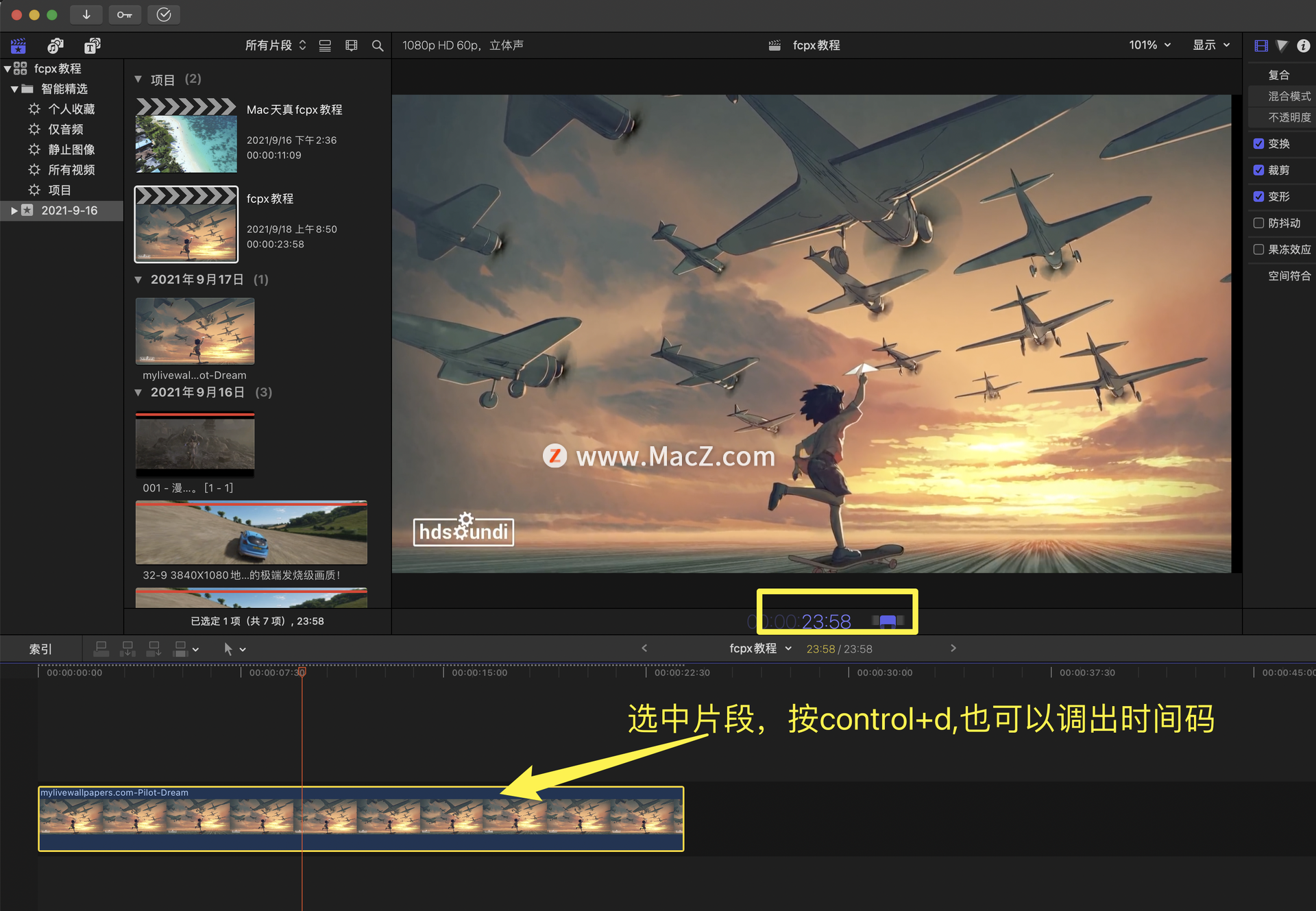Click the insert clip edit button

click(127, 648)
